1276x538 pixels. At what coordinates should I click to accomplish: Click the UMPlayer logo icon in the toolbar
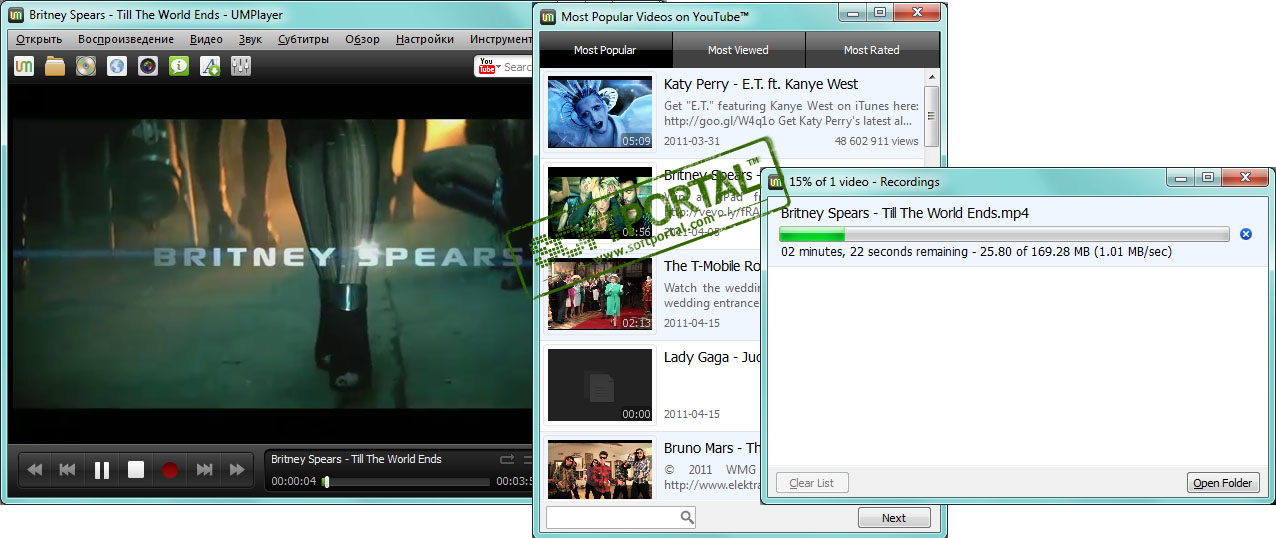24,66
